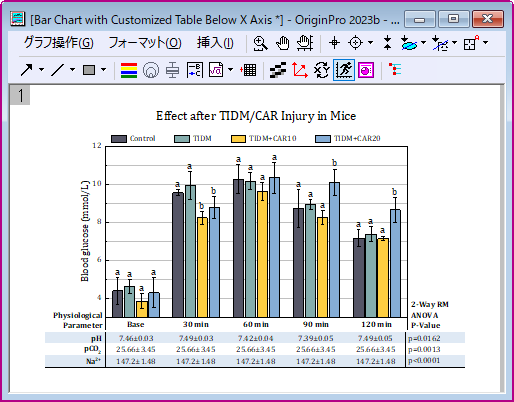
Task: Select the Blood glucose Y axis title
Action: pyautogui.click(x=85, y=231)
